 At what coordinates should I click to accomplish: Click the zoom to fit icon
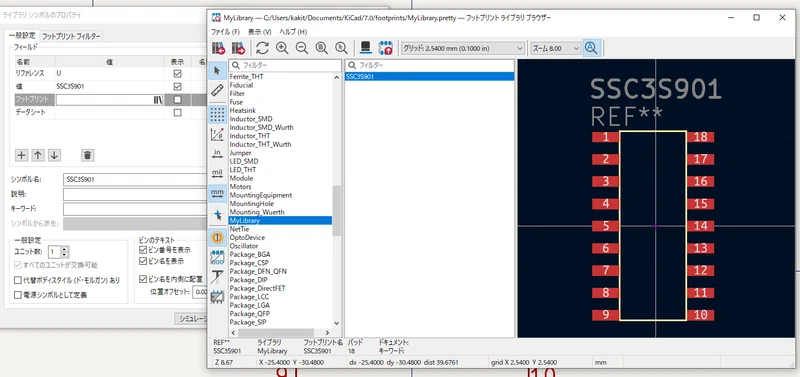point(321,48)
